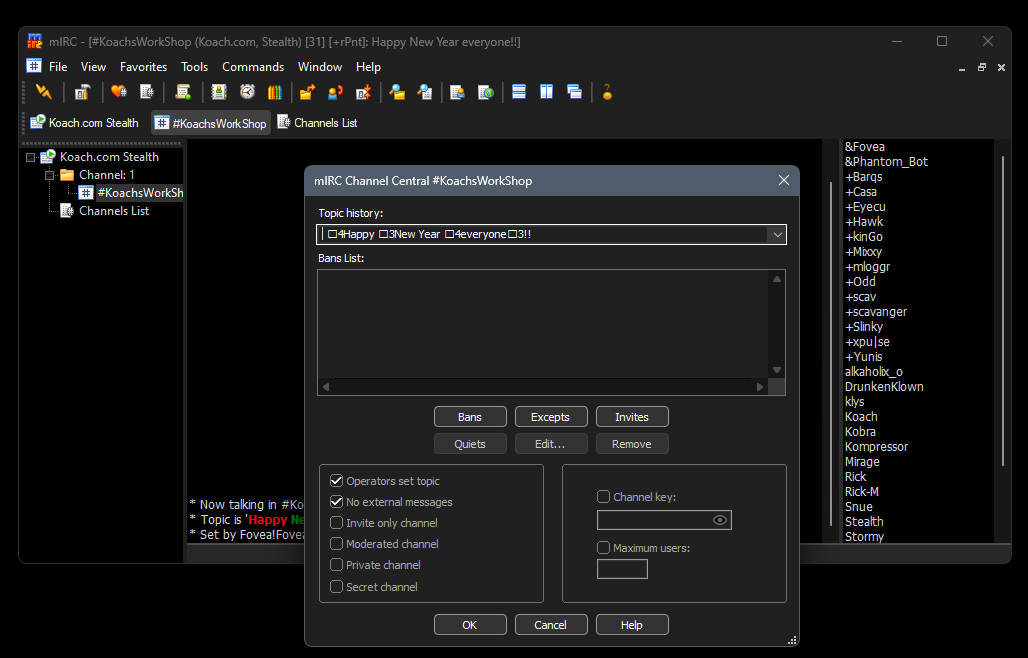Enable the Maximum users checkbox
This screenshot has height=658, width=1028.
tap(603, 548)
